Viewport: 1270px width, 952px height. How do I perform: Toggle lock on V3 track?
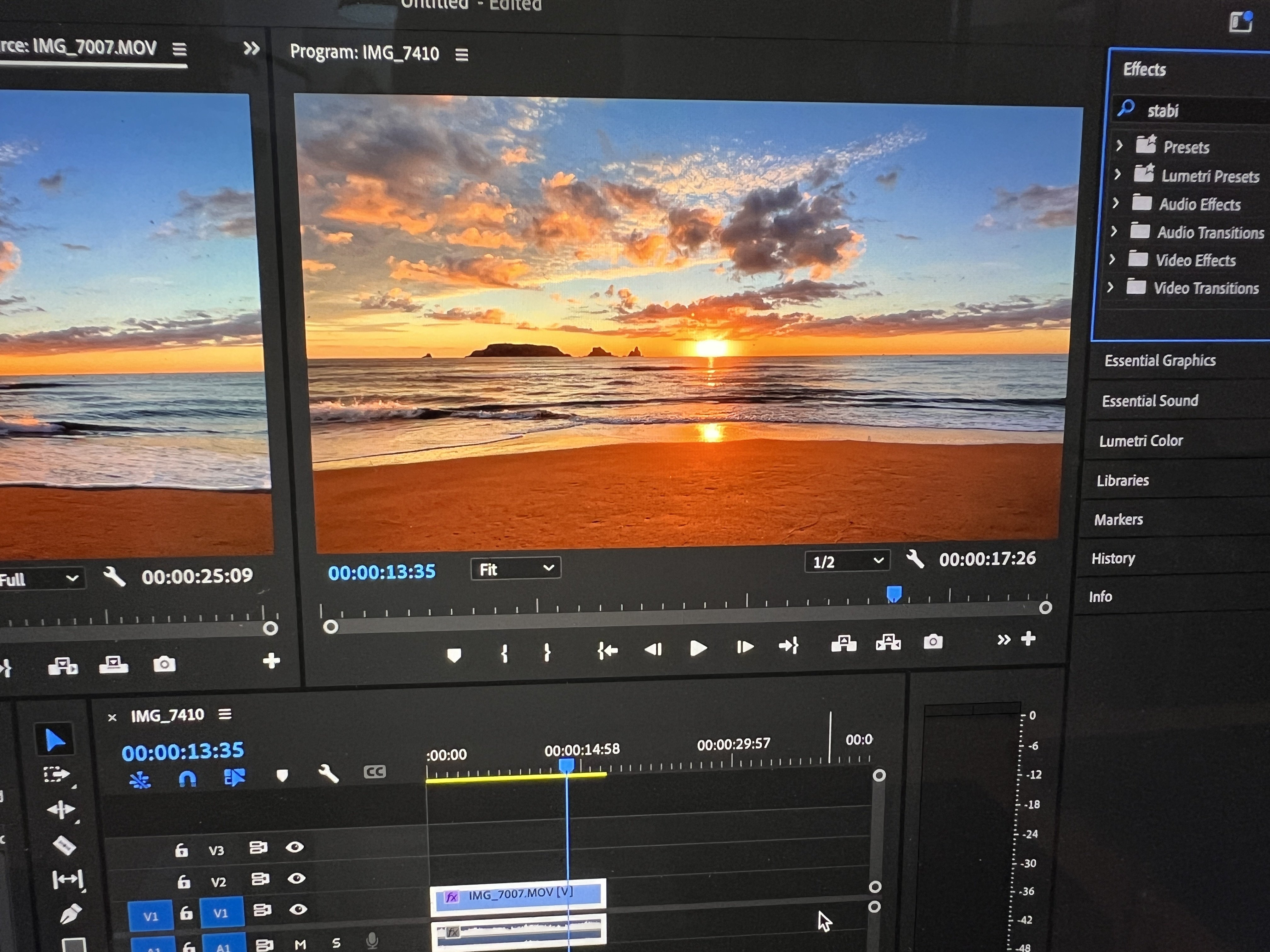181,850
